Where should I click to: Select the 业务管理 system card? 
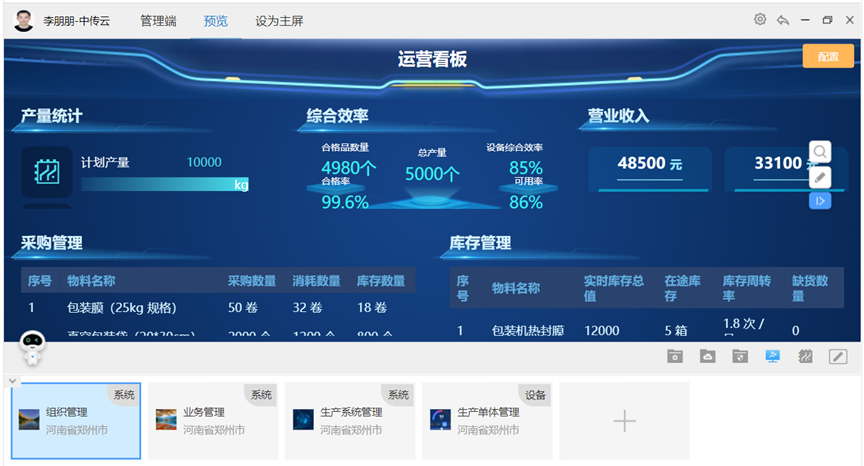213,420
